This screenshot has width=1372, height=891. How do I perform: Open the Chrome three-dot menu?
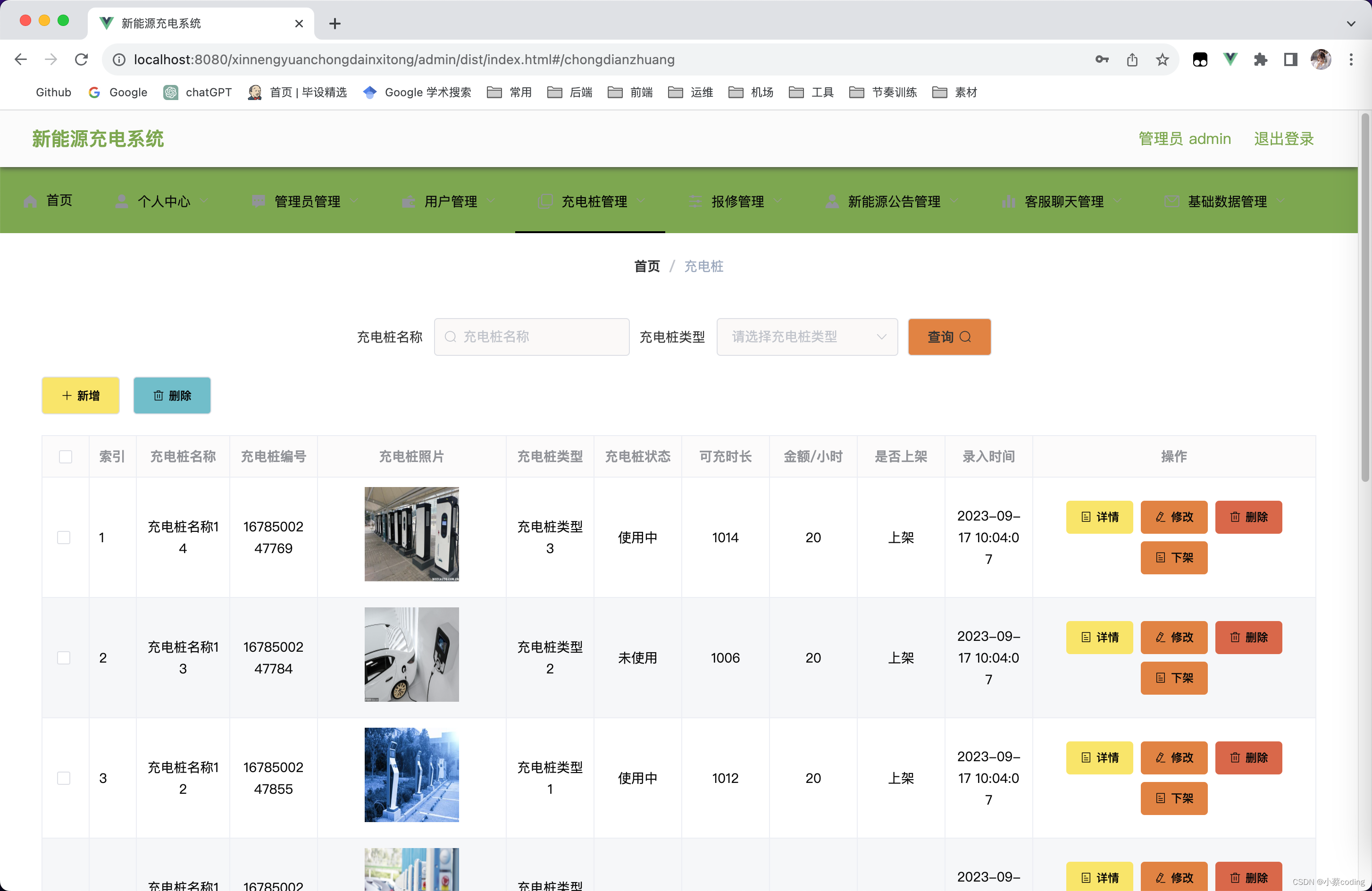(1351, 59)
